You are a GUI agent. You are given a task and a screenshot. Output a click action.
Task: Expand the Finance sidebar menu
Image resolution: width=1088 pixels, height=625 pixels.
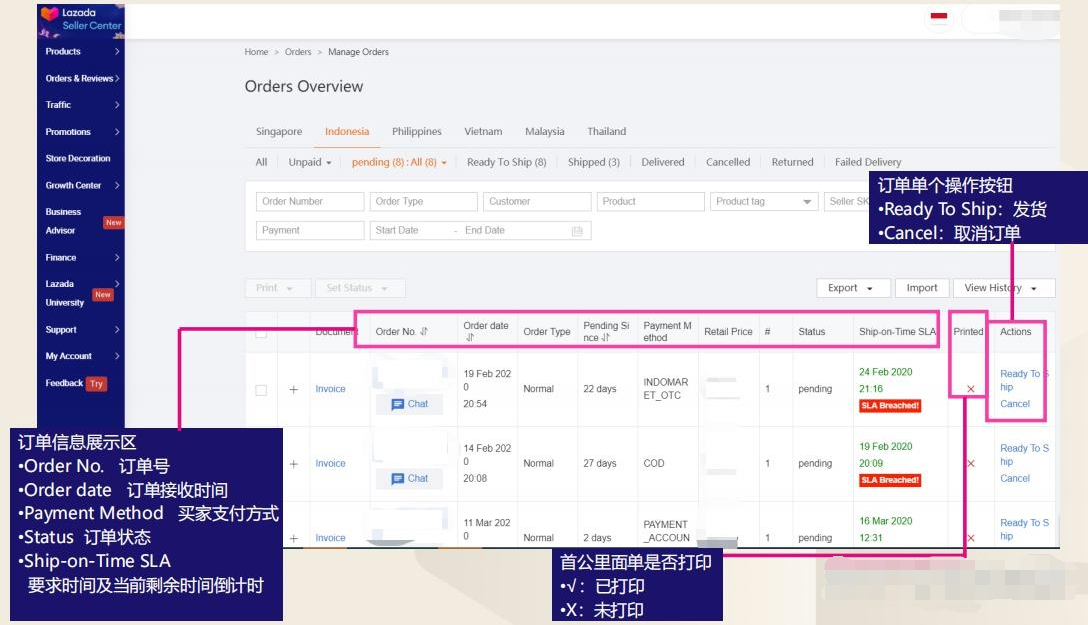[82, 257]
